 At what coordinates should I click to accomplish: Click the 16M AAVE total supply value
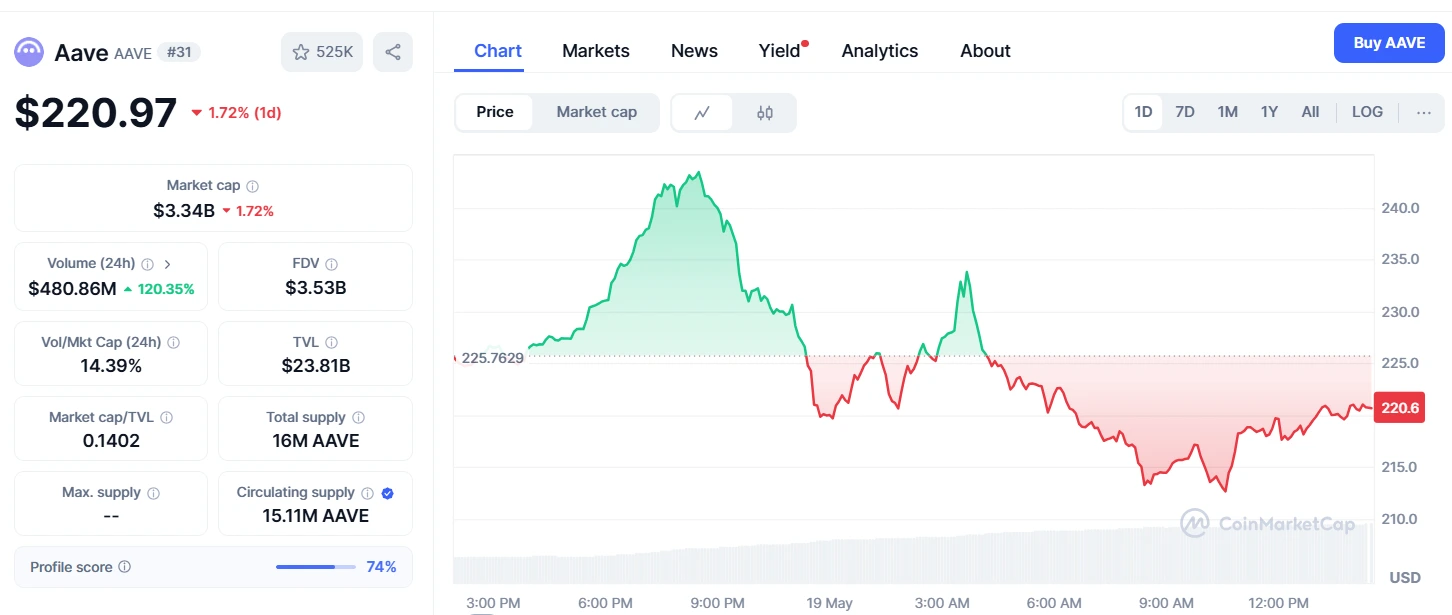coord(315,441)
